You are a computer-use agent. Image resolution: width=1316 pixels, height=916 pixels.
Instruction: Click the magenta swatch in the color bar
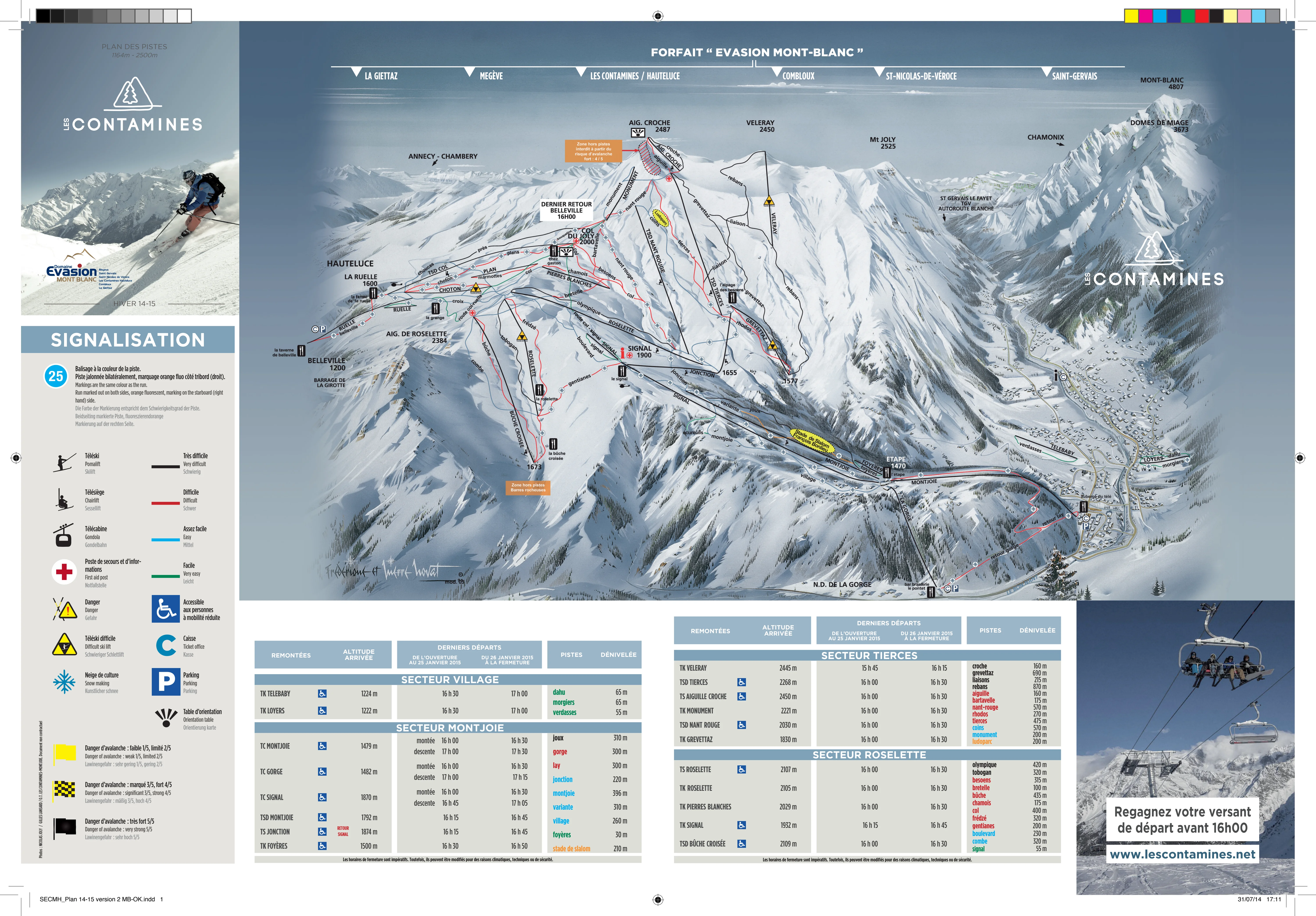1145,16
